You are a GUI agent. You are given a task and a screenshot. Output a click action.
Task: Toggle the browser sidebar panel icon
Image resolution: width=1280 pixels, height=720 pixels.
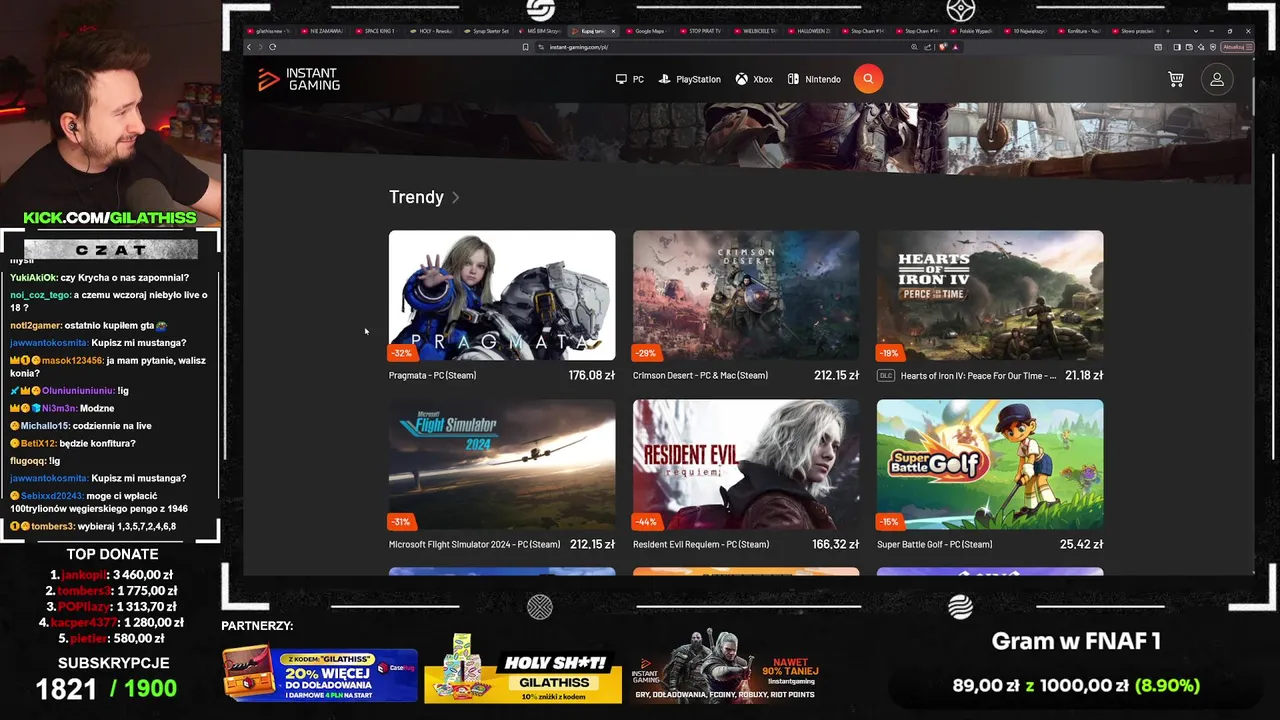coord(1177,47)
